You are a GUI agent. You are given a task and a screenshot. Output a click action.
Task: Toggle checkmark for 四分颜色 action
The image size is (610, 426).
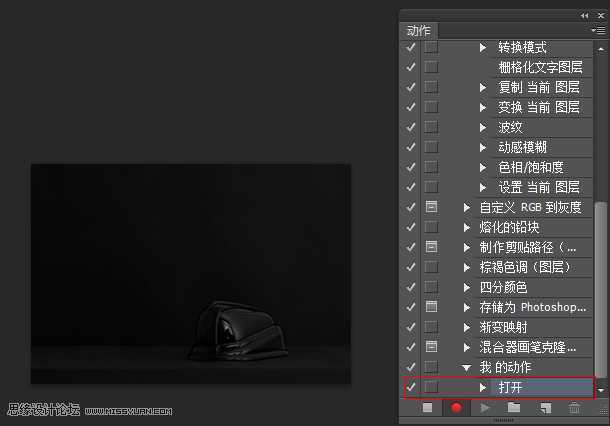coord(410,287)
